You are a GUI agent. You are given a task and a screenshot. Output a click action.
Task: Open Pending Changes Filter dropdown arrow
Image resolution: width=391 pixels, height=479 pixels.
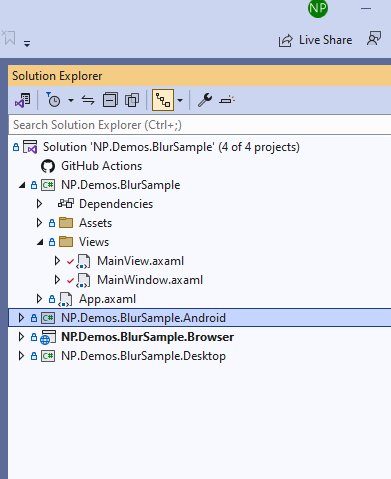pos(71,100)
